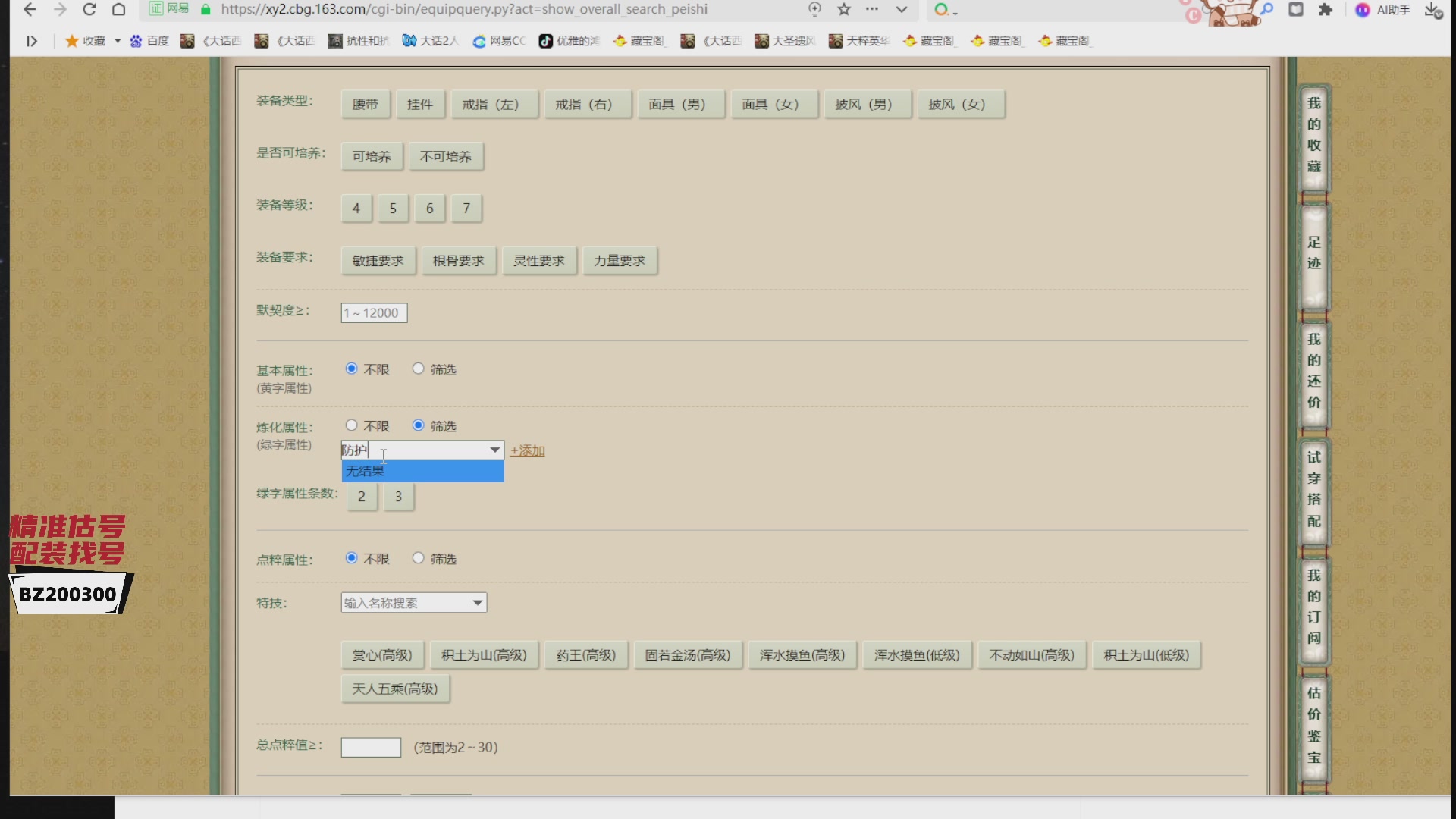Open the 优雅的滩 TikTok bookmark
Image resolution: width=1456 pixels, height=819 pixels.
click(x=569, y=41)
